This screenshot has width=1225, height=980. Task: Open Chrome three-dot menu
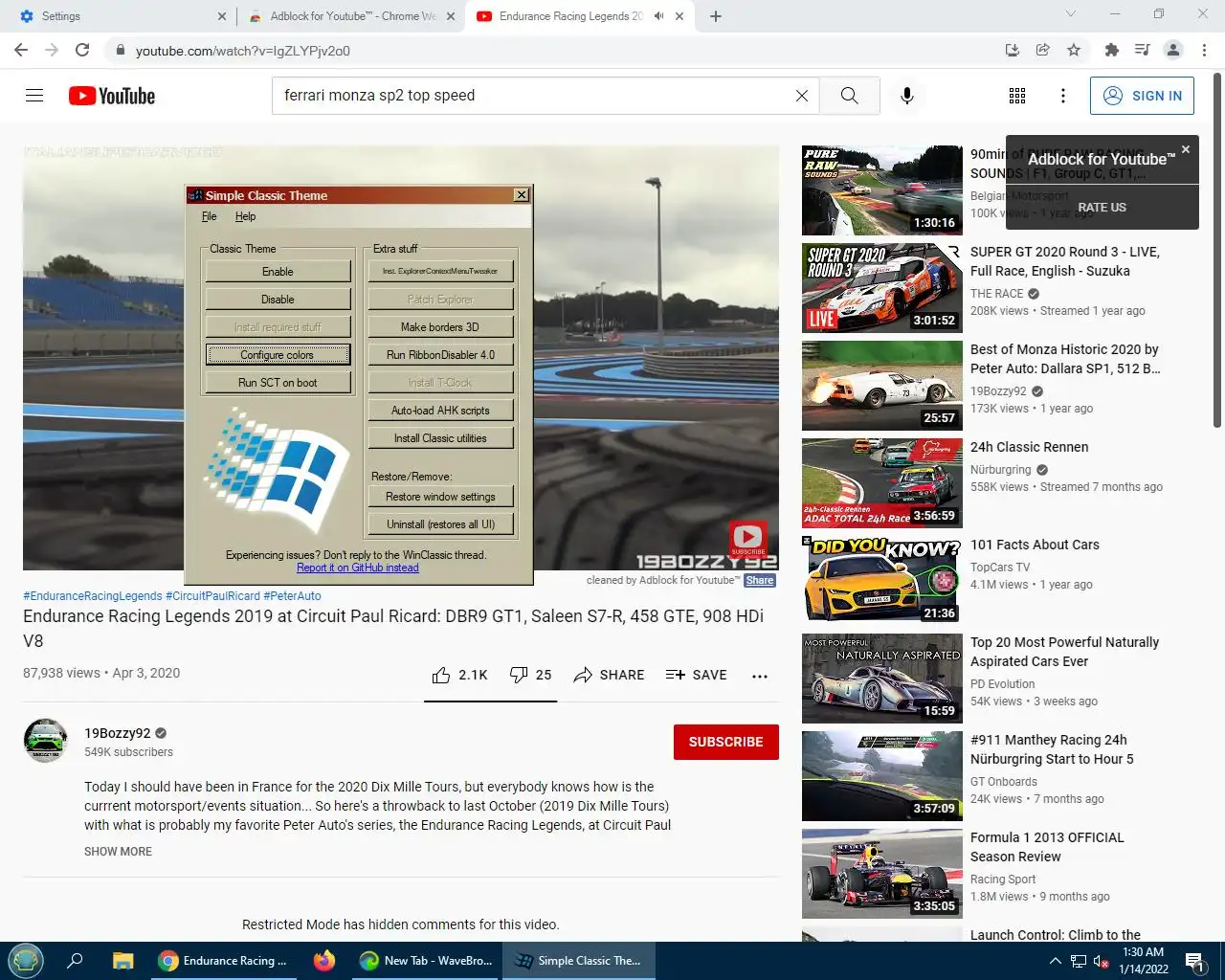(1205, 50)
